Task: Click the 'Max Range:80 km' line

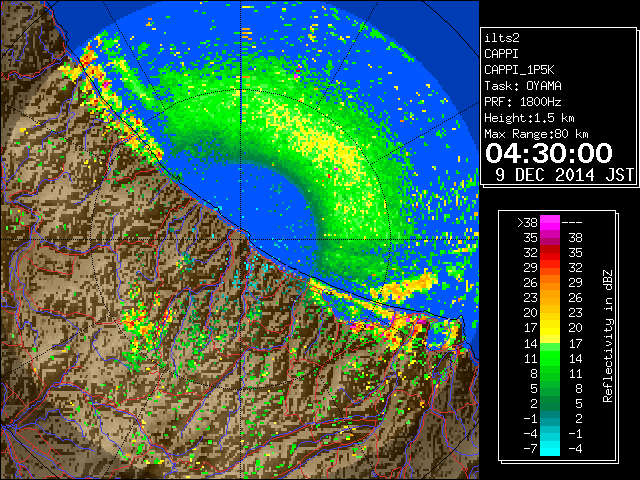Action: pos(536,134)
